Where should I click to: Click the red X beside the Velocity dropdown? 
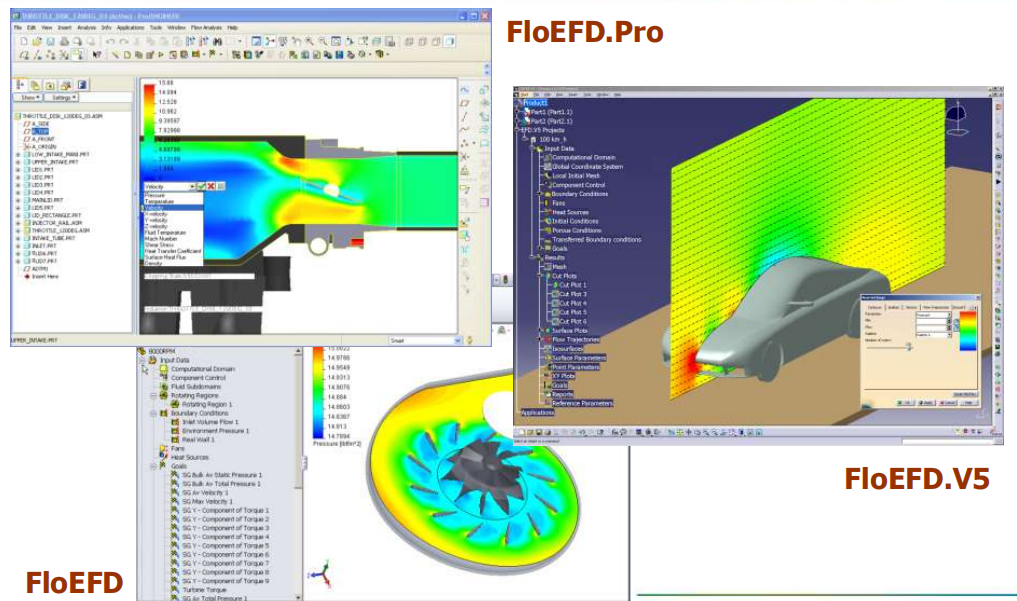213,186
